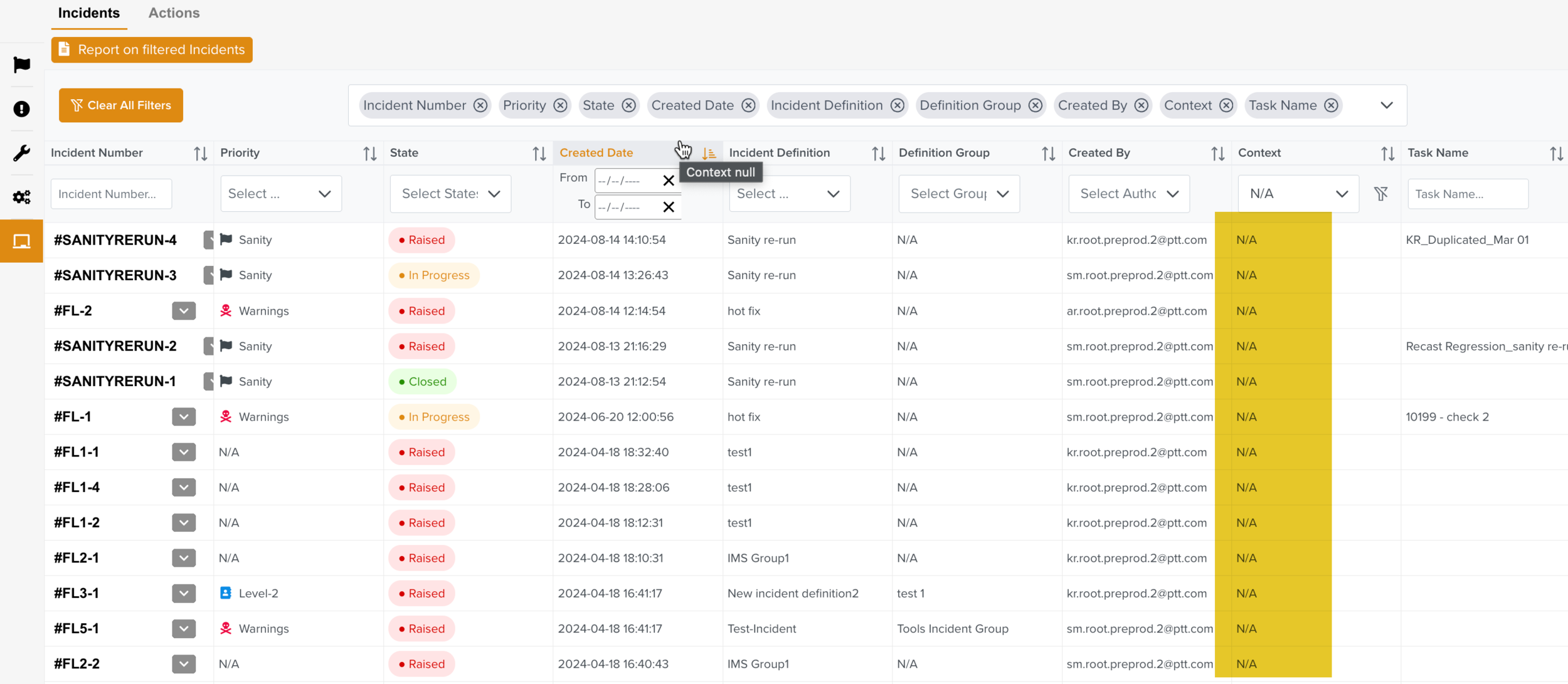Switch to the Actions tab
This screenshot has height=684, width=1568.
pyautogui.click(x=174, y=13)
